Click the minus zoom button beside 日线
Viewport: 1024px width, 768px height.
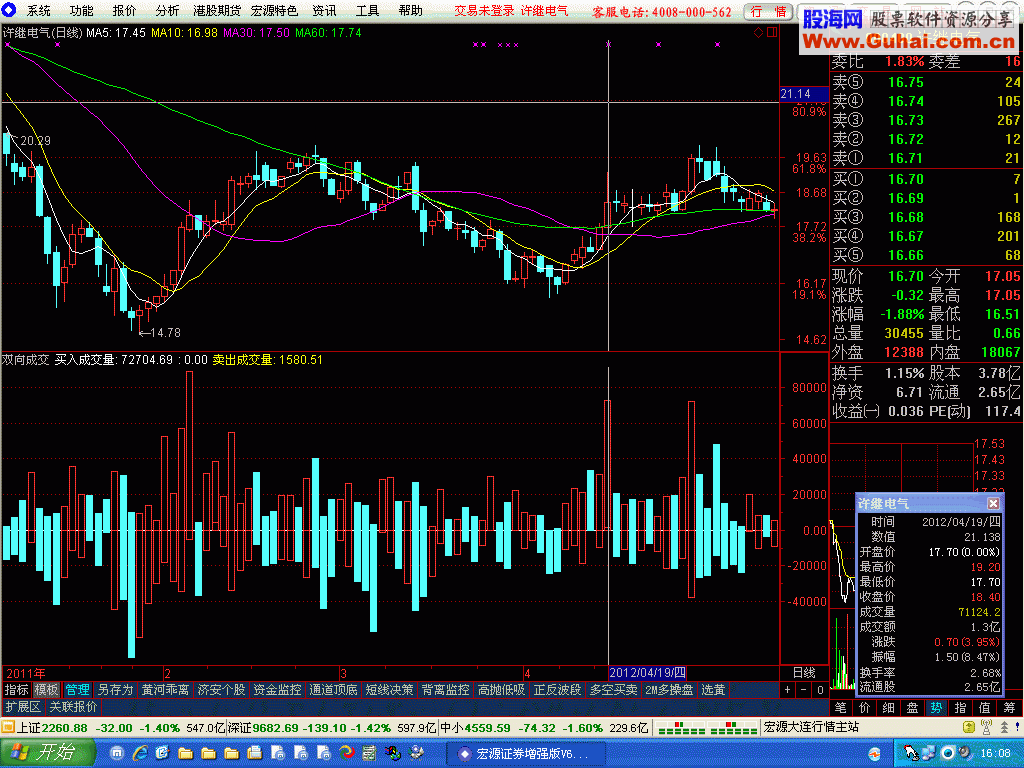[x=804, y=690]
